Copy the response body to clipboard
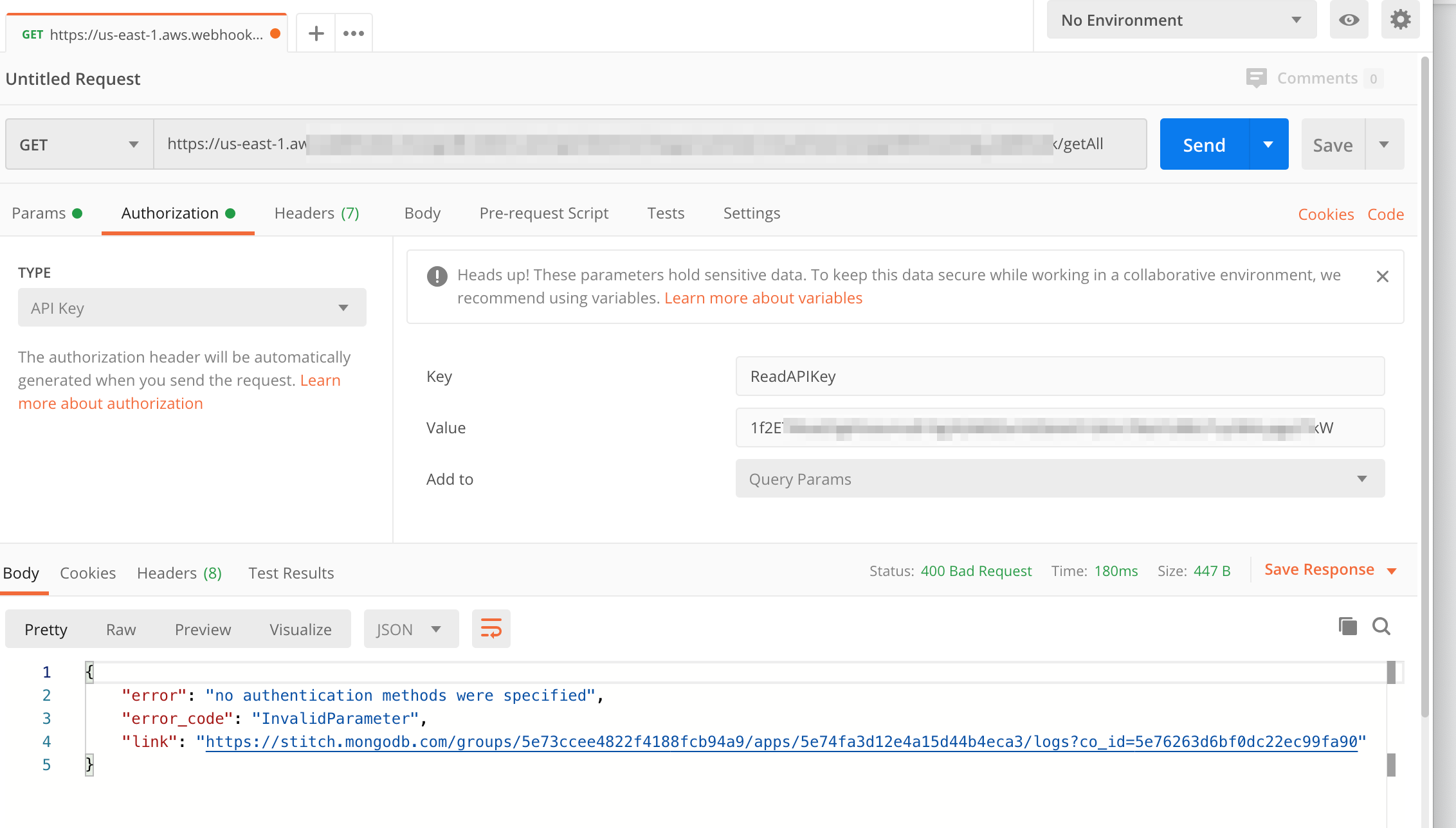1456x828 pixels. click(x=1347, y=626)
